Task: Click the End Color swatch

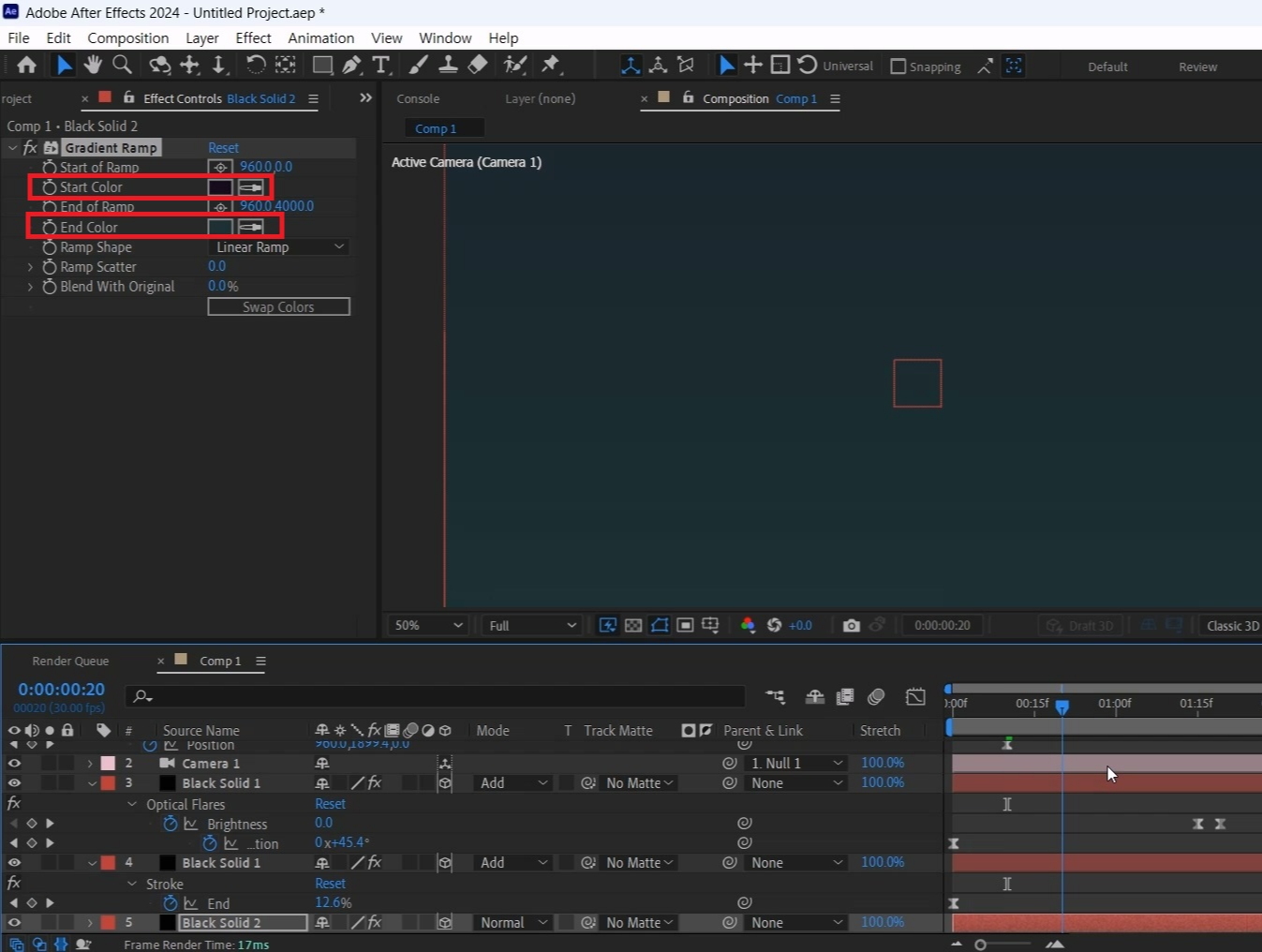Action: click(x=220, y=227)
